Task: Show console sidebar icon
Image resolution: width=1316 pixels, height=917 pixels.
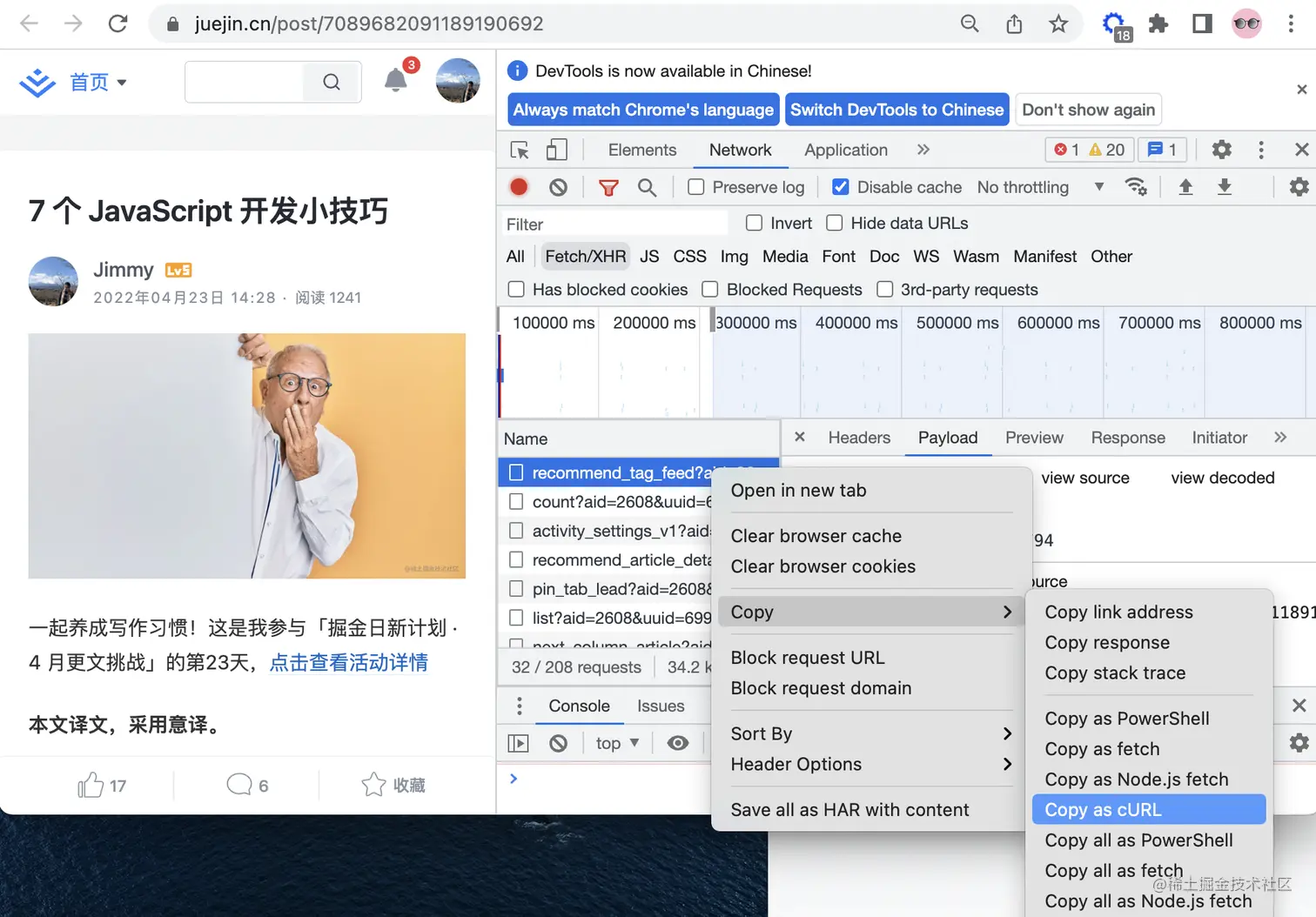Action: [518, 743]
